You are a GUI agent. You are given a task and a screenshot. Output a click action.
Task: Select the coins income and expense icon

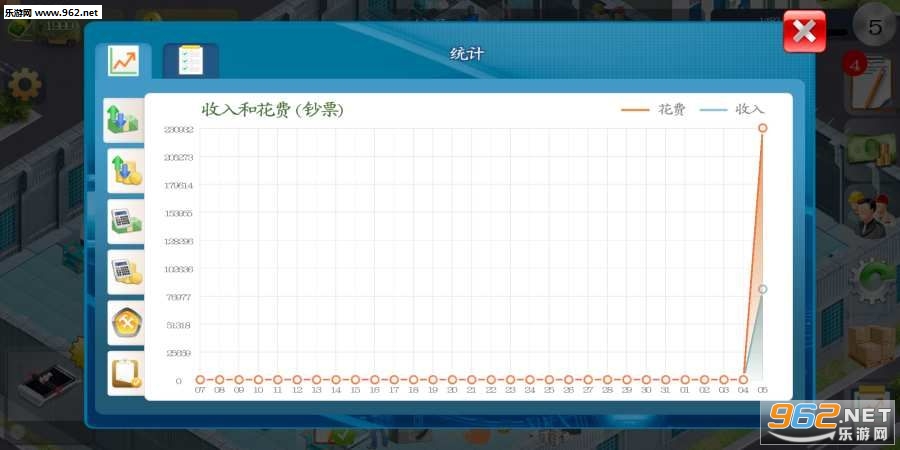pos(125,170)
